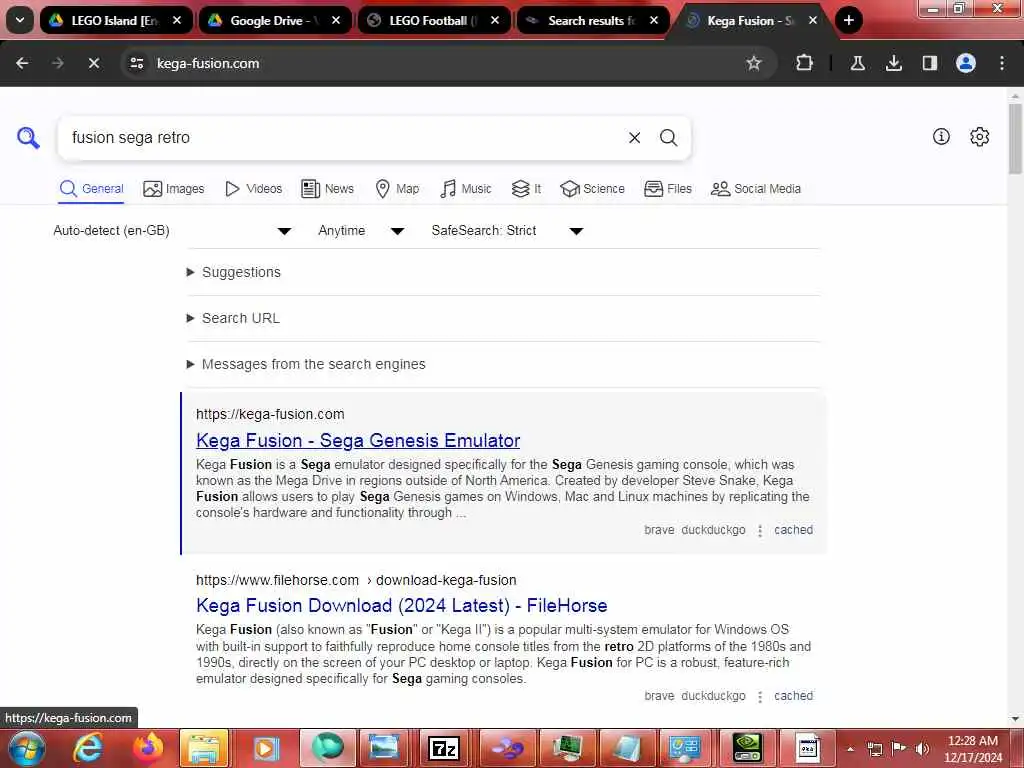
Task: Click the volume speaker tray icon
Action: (x=923, y=748)
